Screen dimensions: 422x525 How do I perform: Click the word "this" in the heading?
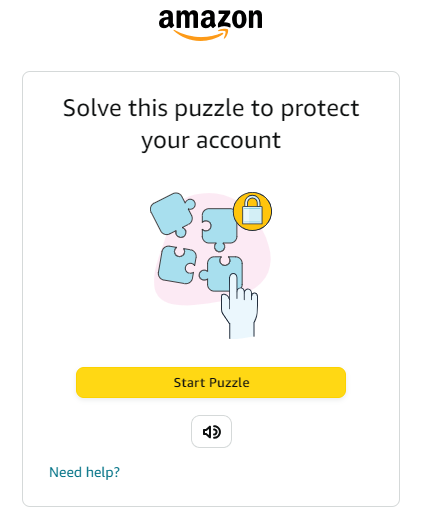pyautogui.click(x=148, y=108)
